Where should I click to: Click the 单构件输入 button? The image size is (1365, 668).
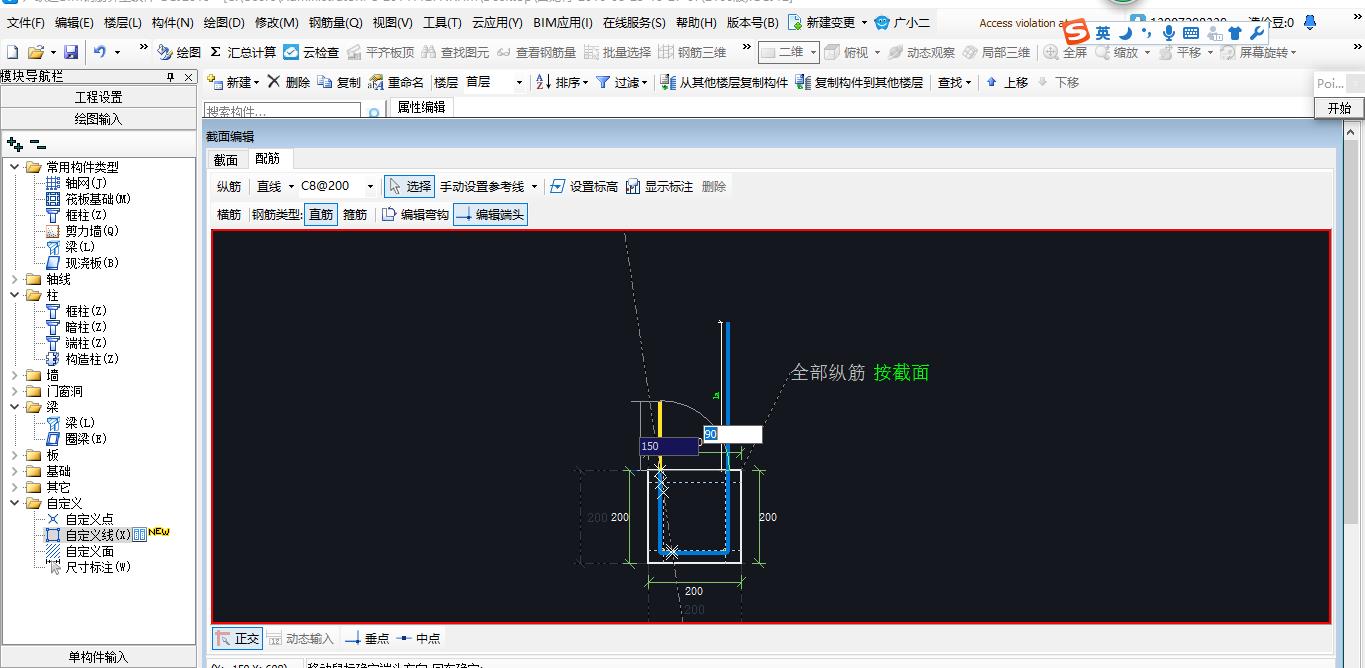point(98,657)
